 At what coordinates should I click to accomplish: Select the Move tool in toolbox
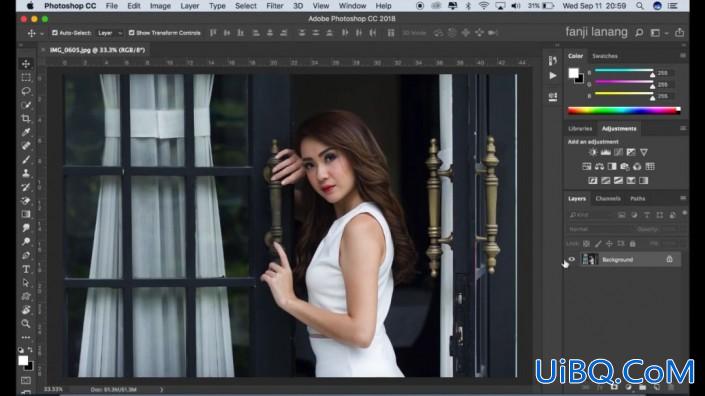26,64
